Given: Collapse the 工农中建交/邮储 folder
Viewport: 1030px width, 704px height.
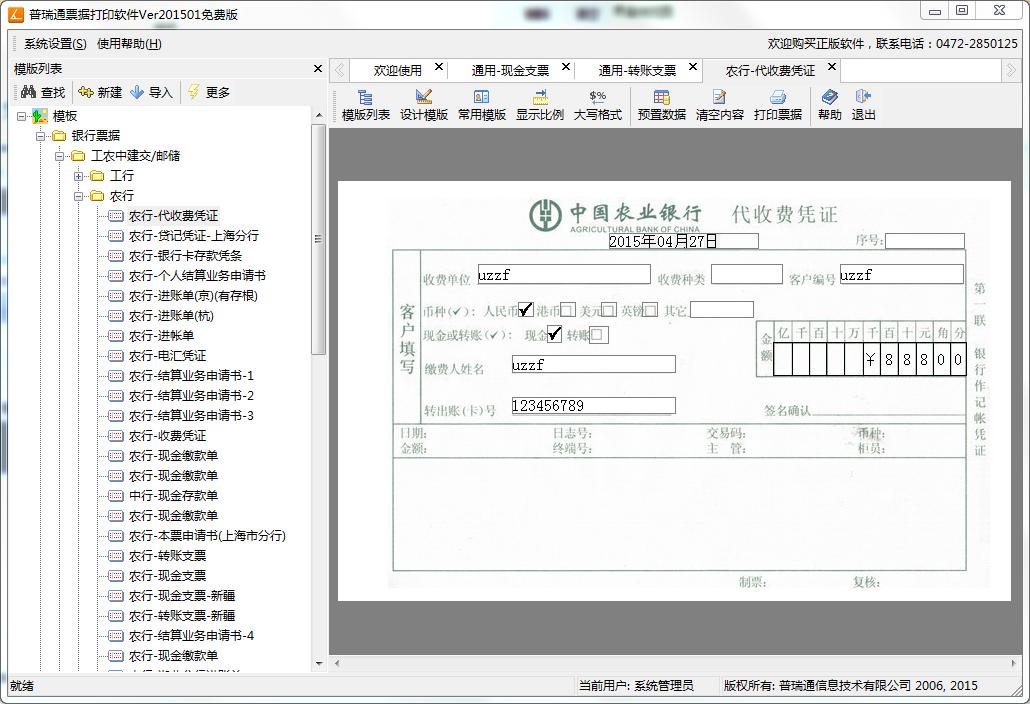Looking at the screenshot, I should tap(60, 156).
